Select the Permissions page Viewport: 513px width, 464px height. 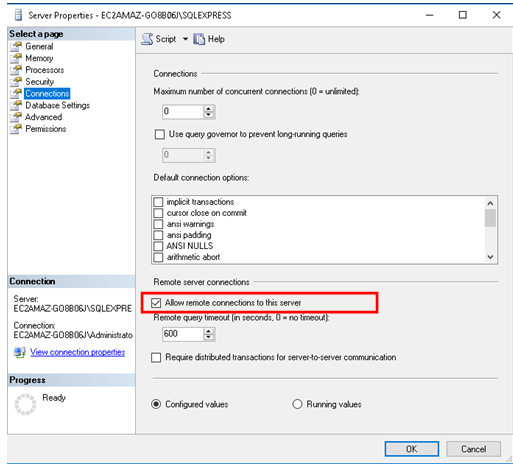[46, 129]
